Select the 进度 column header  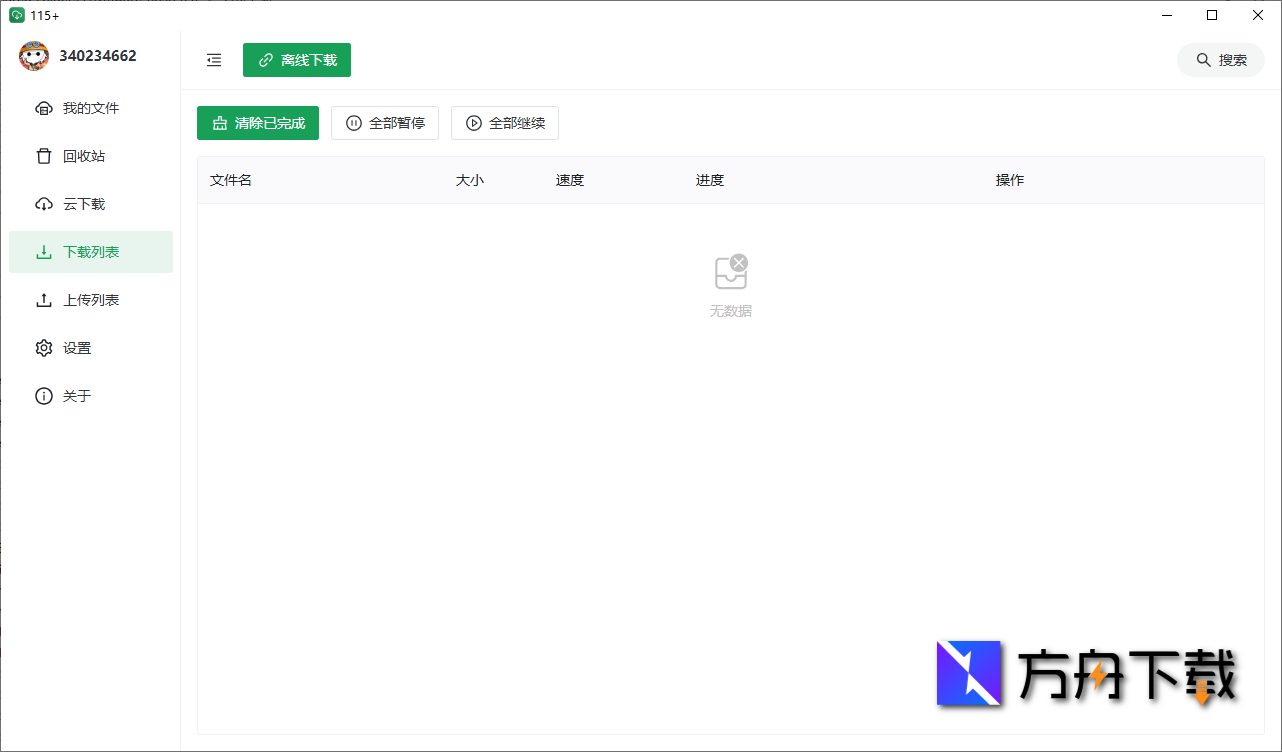[x=710, y=180]
